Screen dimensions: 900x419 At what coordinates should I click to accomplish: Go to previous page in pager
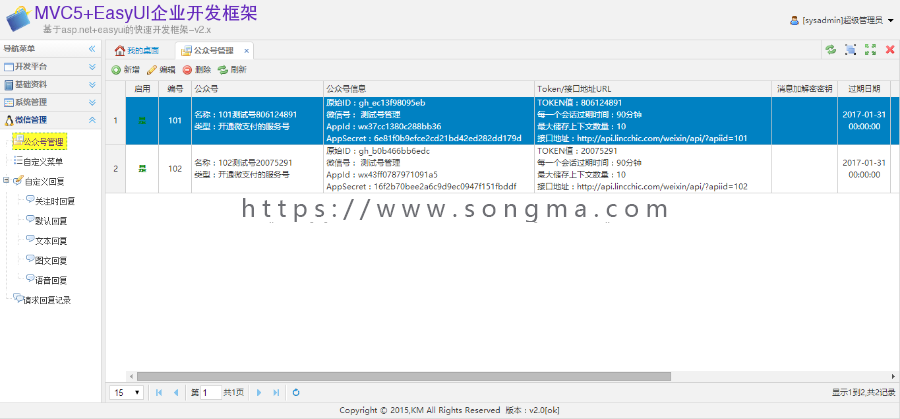click(176, 393)
